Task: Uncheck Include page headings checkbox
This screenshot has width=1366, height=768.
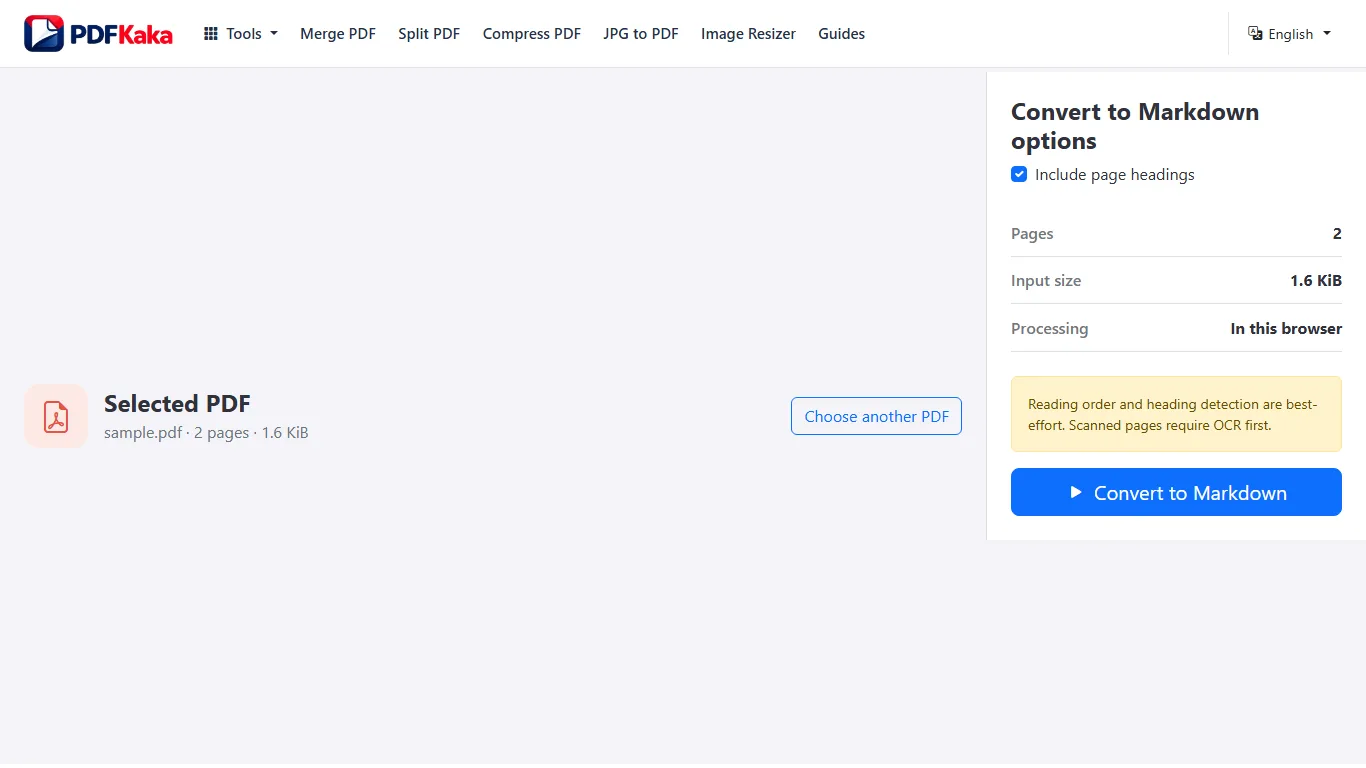Action: coord(1019,175)
